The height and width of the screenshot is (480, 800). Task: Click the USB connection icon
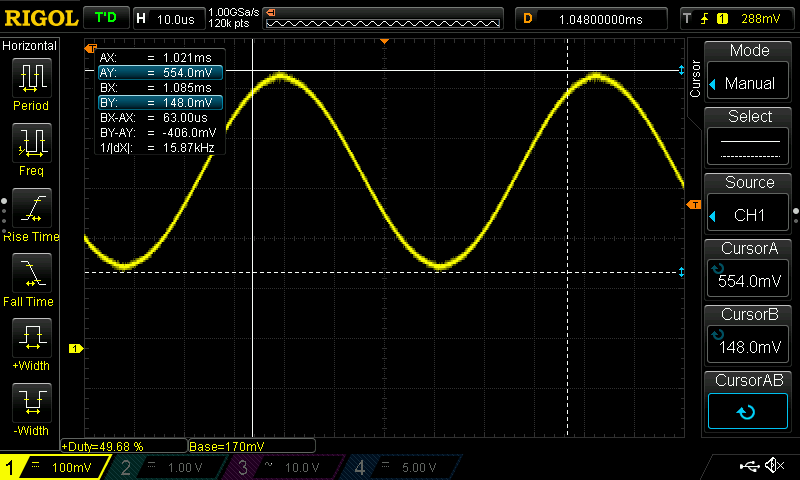tap(749, 465)
